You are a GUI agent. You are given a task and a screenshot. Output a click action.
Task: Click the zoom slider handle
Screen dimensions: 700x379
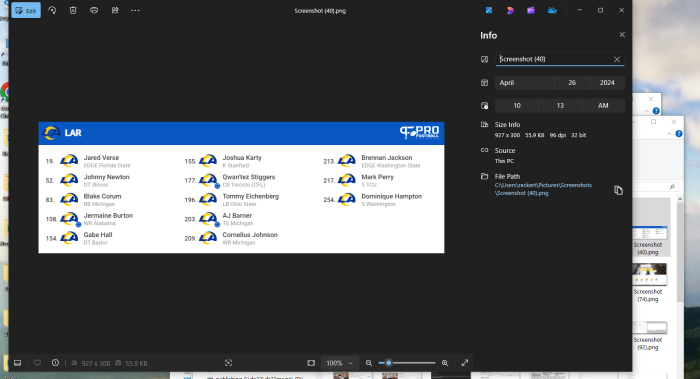388,363
